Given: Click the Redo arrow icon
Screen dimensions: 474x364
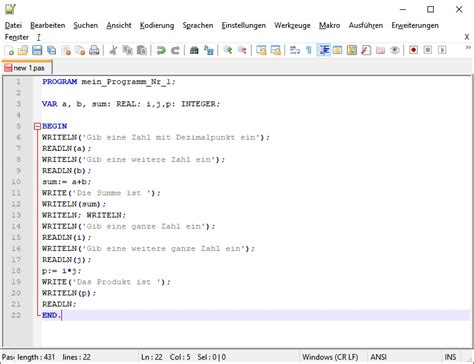Looking at the screenshot, I should click(x=175, y=50).
